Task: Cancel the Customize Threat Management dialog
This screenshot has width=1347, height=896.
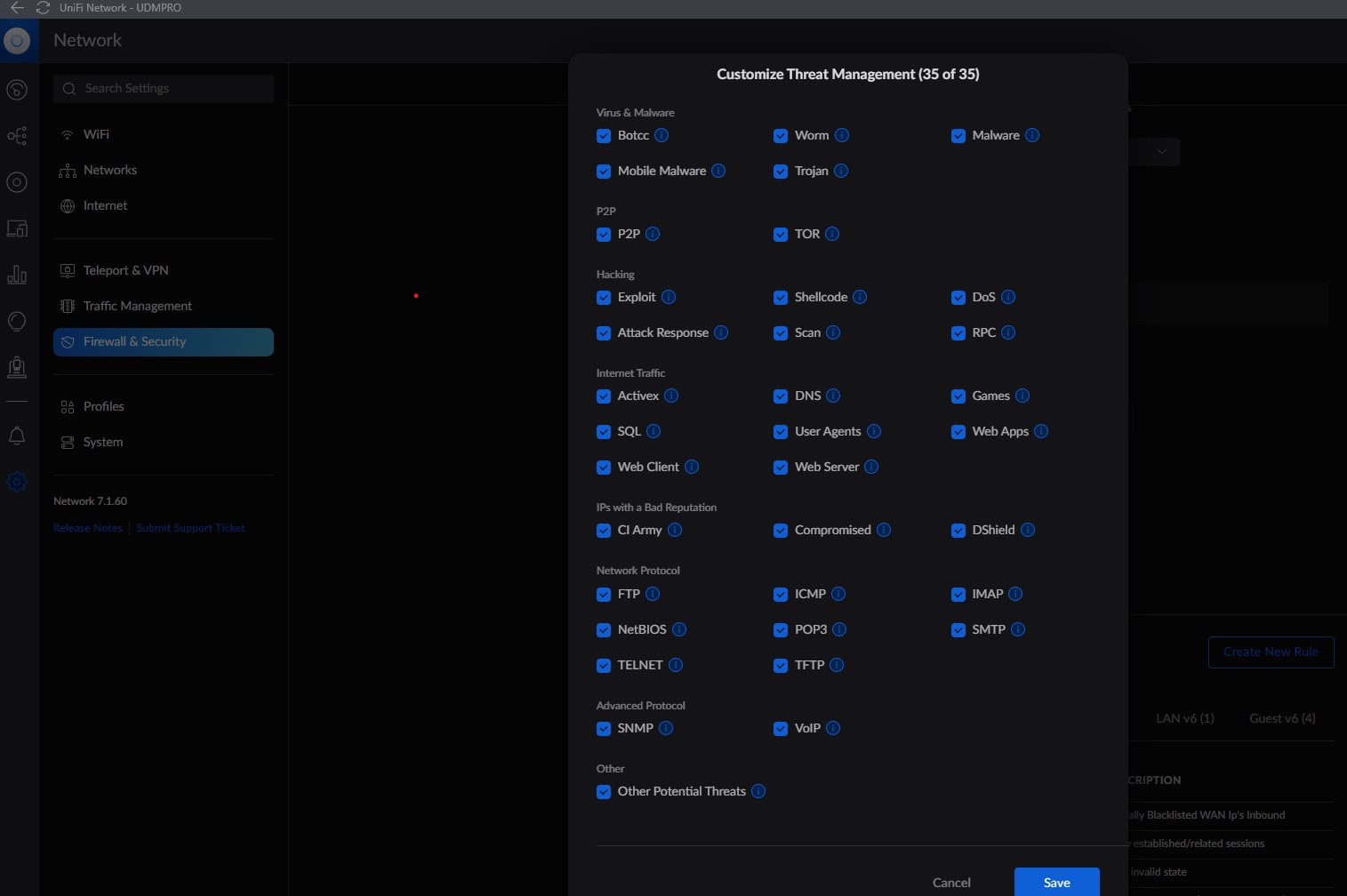Action: point(951,882)
